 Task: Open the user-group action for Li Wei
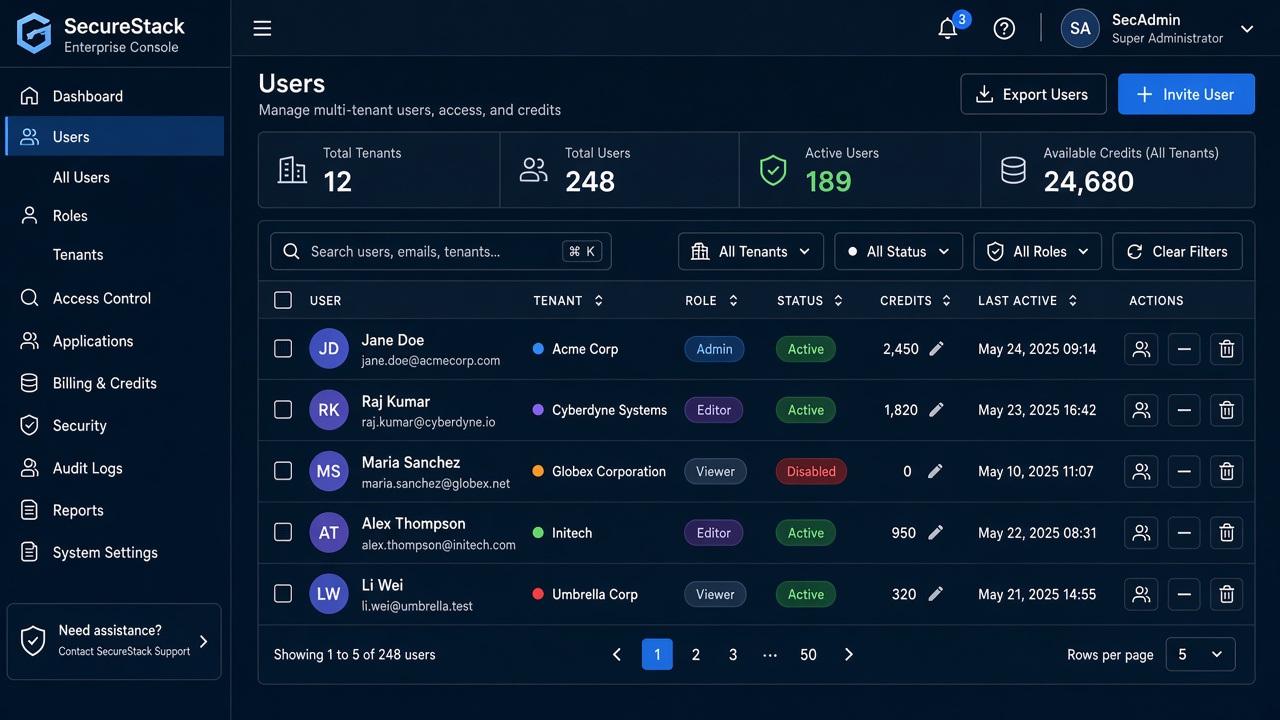[x=1141, y=594]
